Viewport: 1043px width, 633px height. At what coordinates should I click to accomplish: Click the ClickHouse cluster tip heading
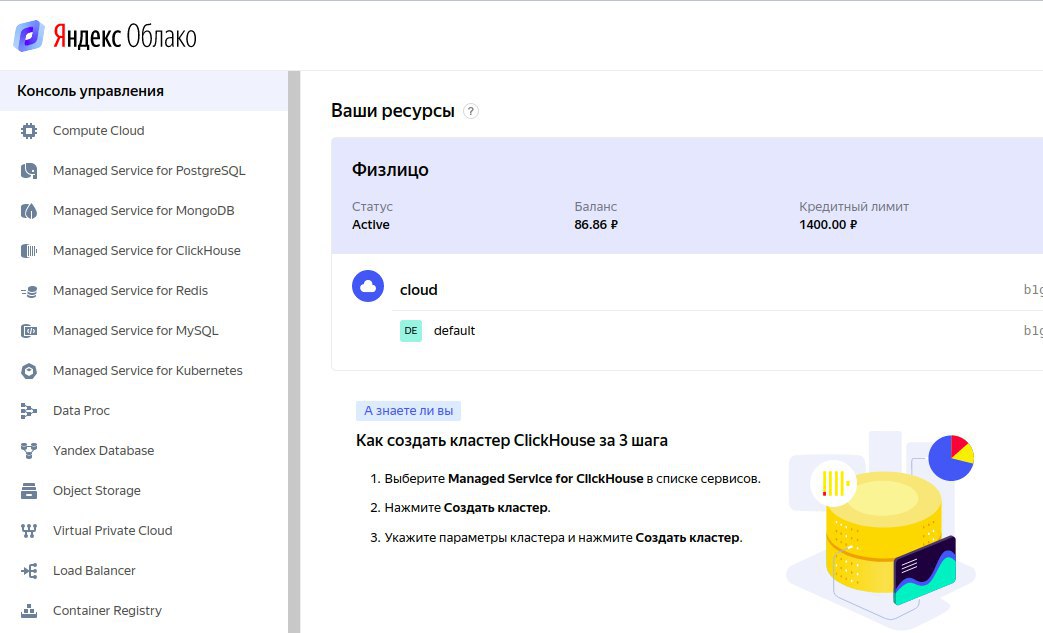point(512,440)
